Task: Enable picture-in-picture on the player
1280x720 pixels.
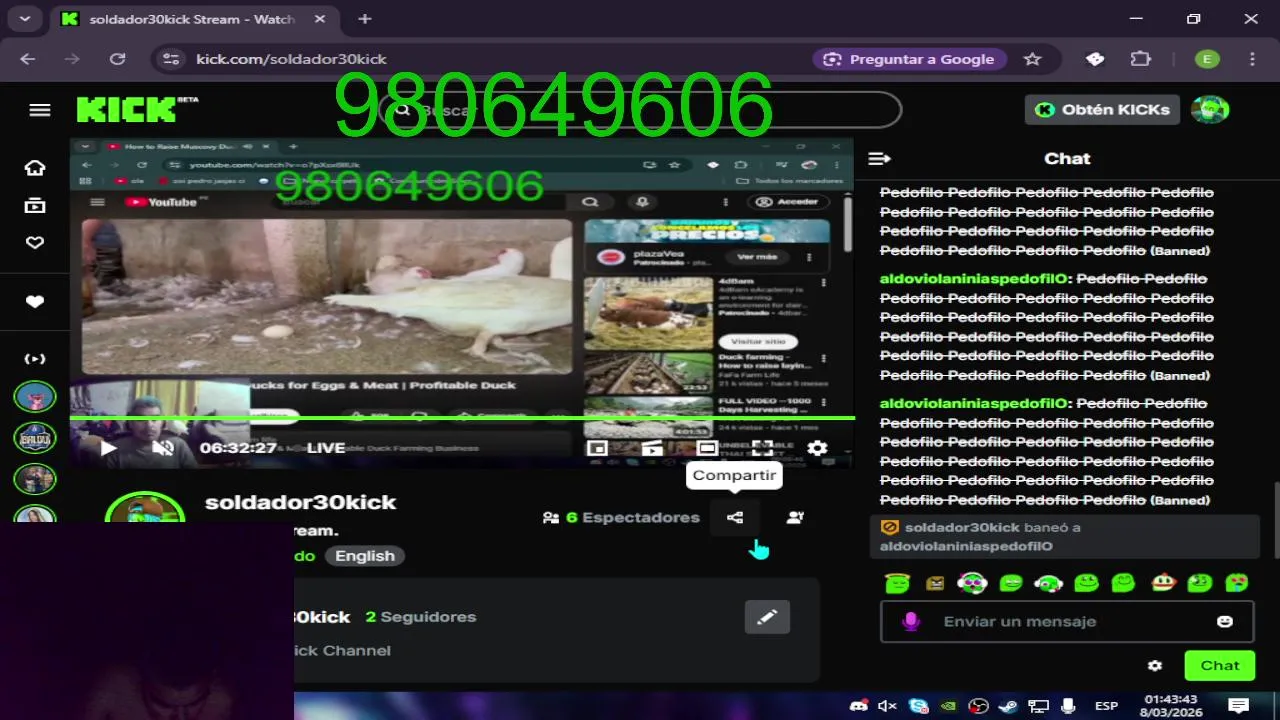Action: point(597,448)
